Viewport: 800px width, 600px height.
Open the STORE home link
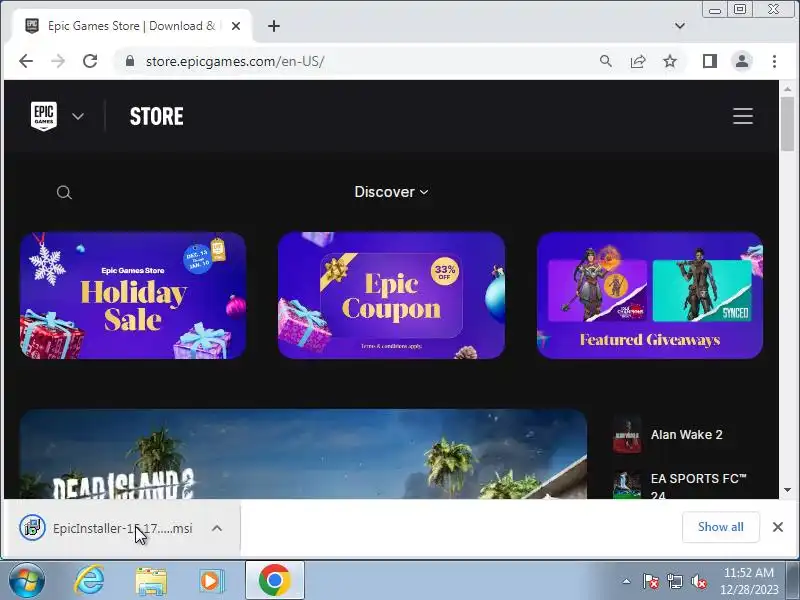157,116
